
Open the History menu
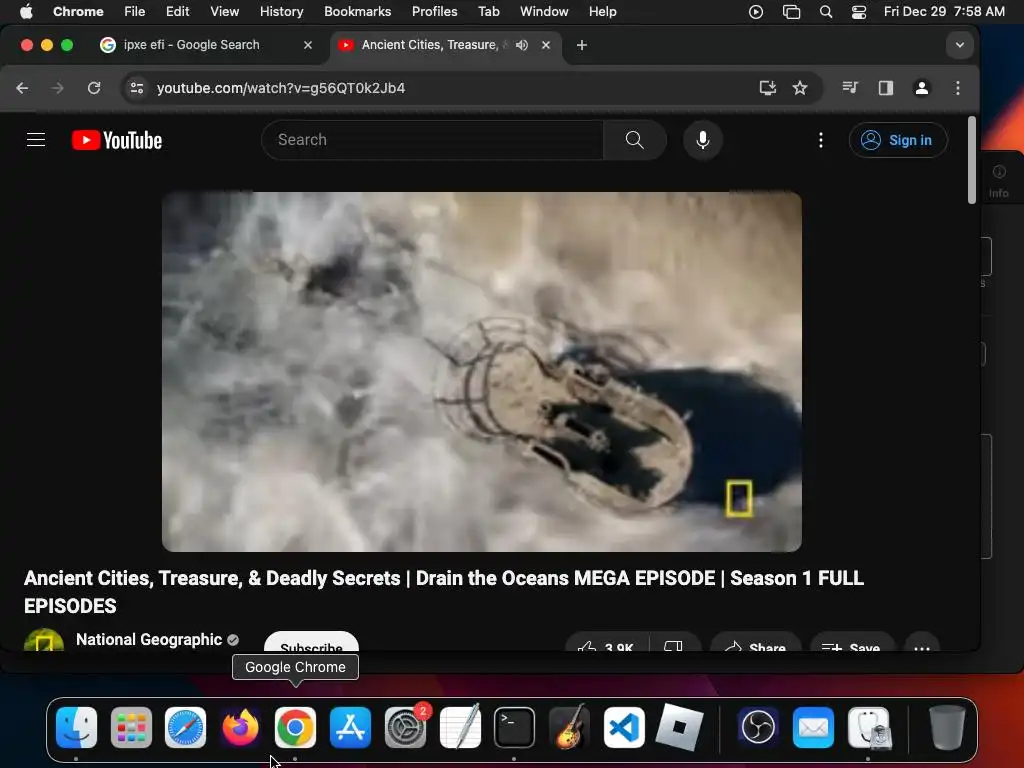281,11
